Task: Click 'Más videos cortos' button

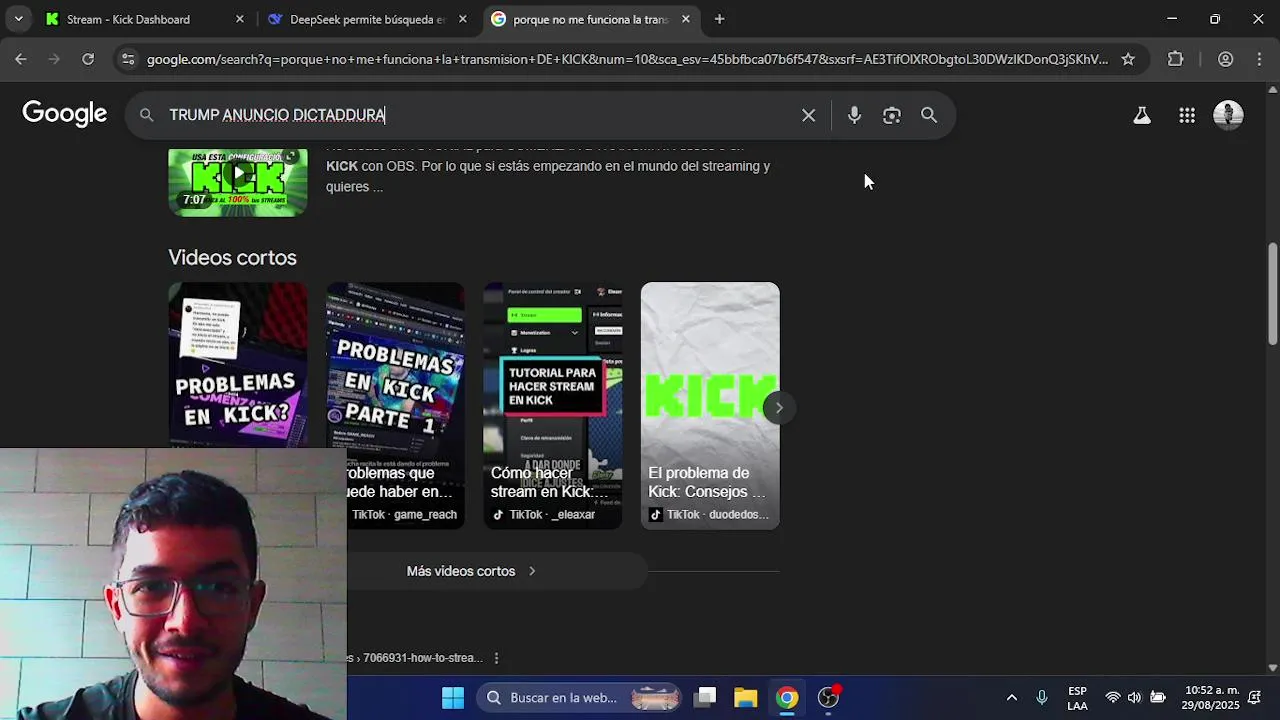Action: pos(471,571)
